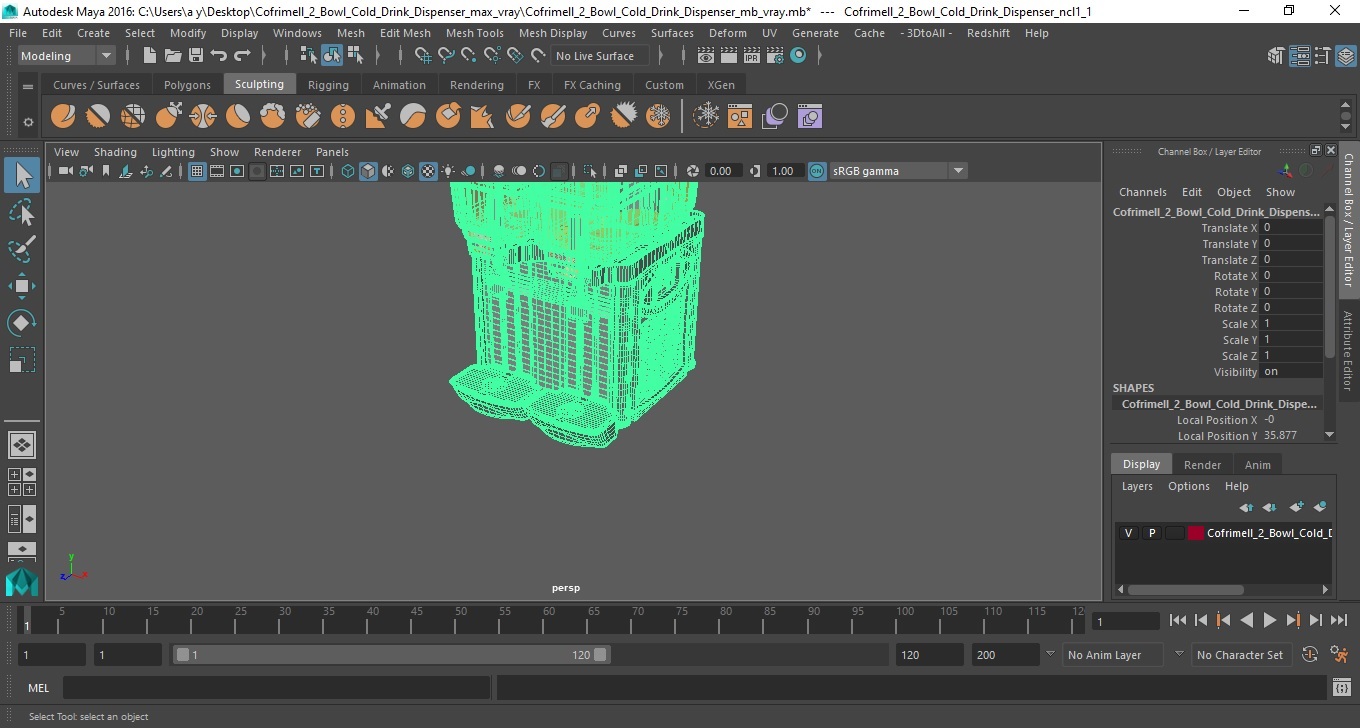The height and width of the screenshot is (728, 1360).
Task: Toggle viewport grid display icon
Action: pos(197,171)
